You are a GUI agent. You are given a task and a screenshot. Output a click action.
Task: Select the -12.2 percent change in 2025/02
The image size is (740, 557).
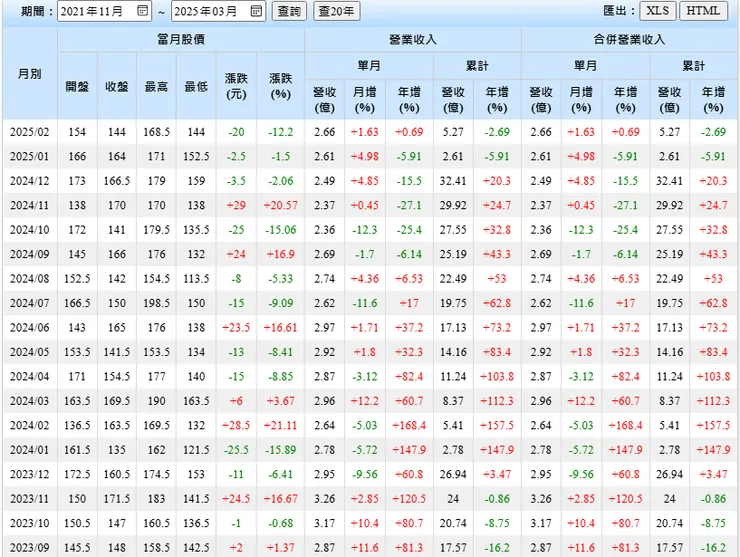(x=281, y=132)
